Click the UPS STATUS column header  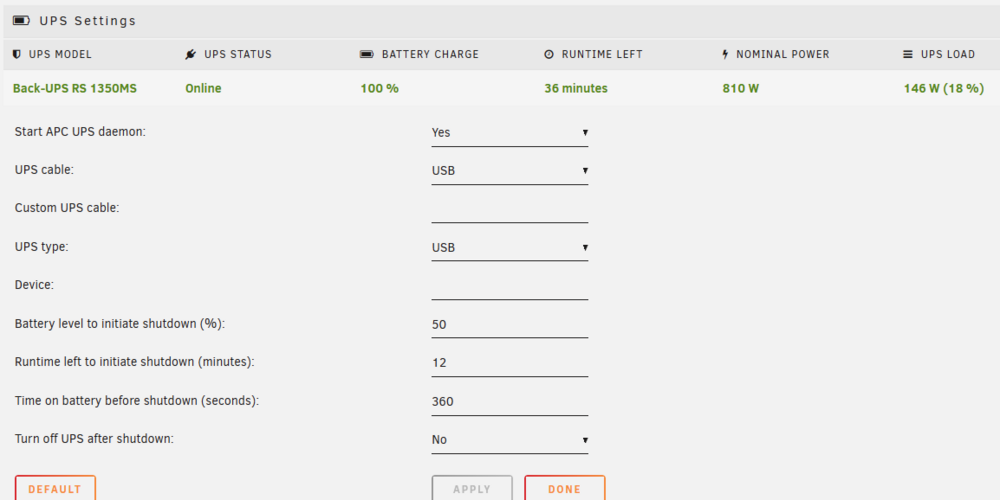point(238,54)
